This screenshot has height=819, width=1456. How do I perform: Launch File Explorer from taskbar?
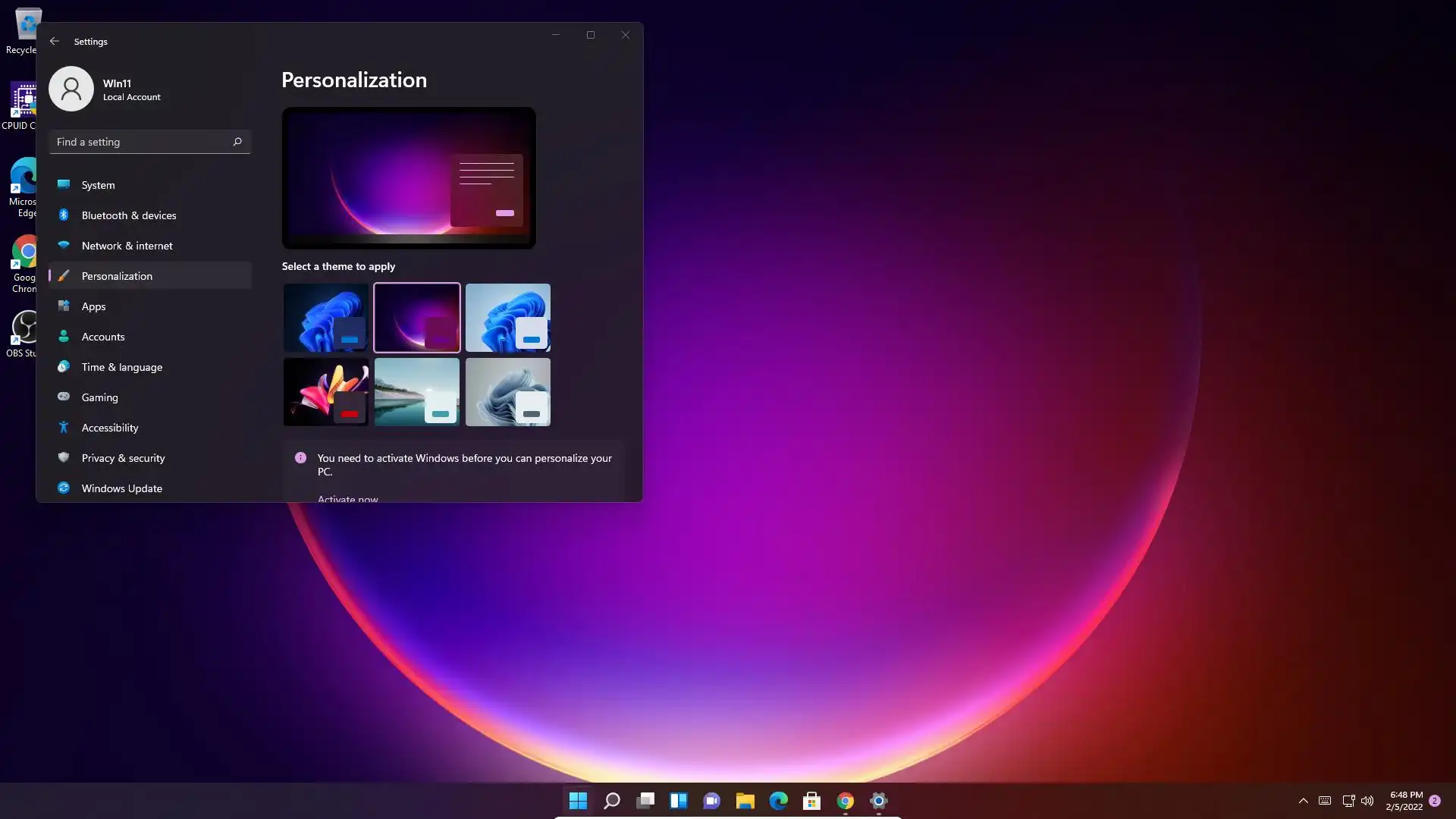745,801
